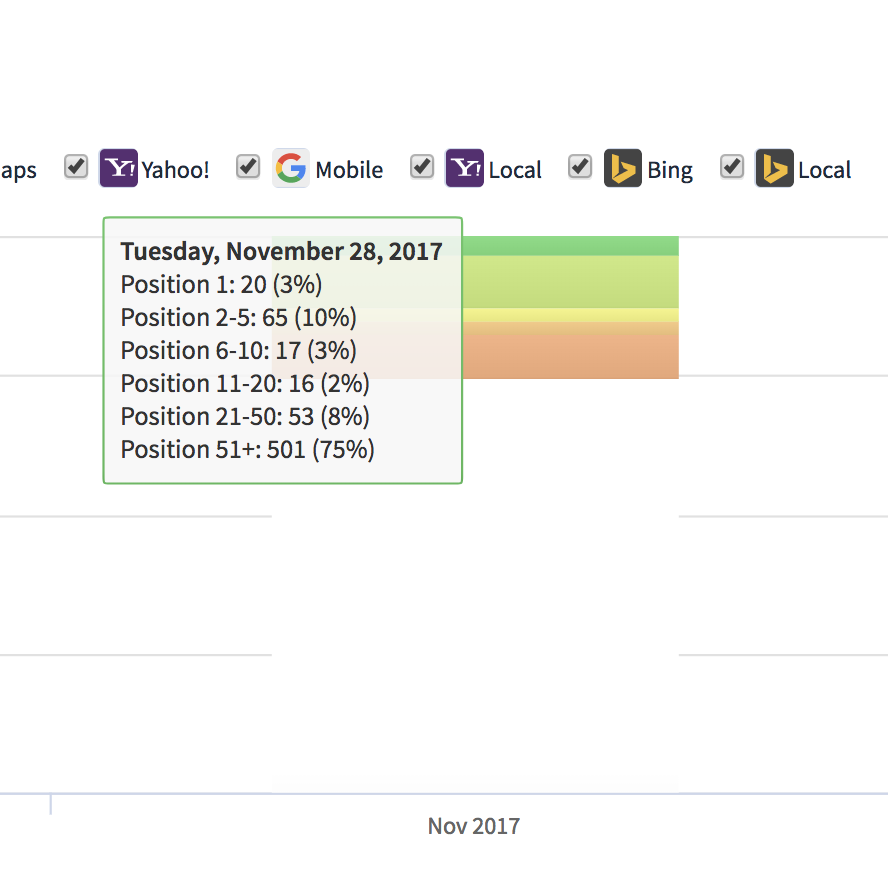Select the light green chart band

tap(570, 282)
